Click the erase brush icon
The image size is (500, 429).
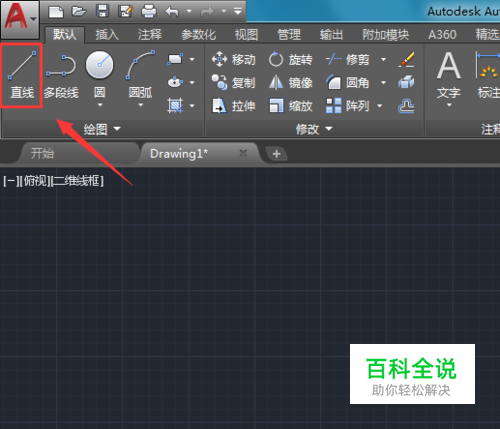[406, 59]
